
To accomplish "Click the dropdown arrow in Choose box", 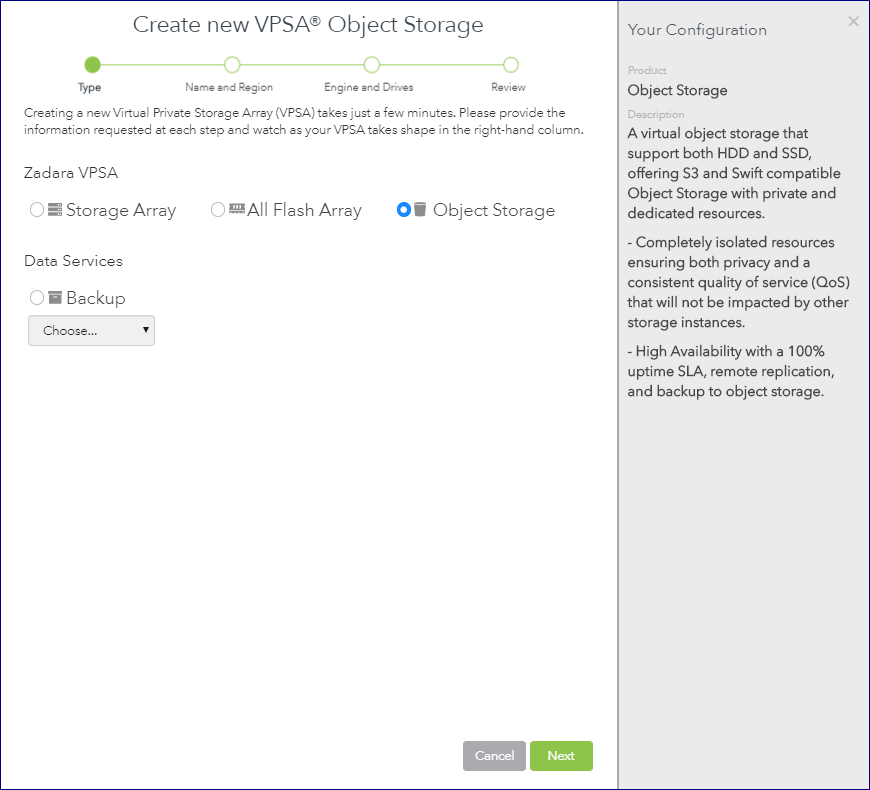I will coord(145,330).
